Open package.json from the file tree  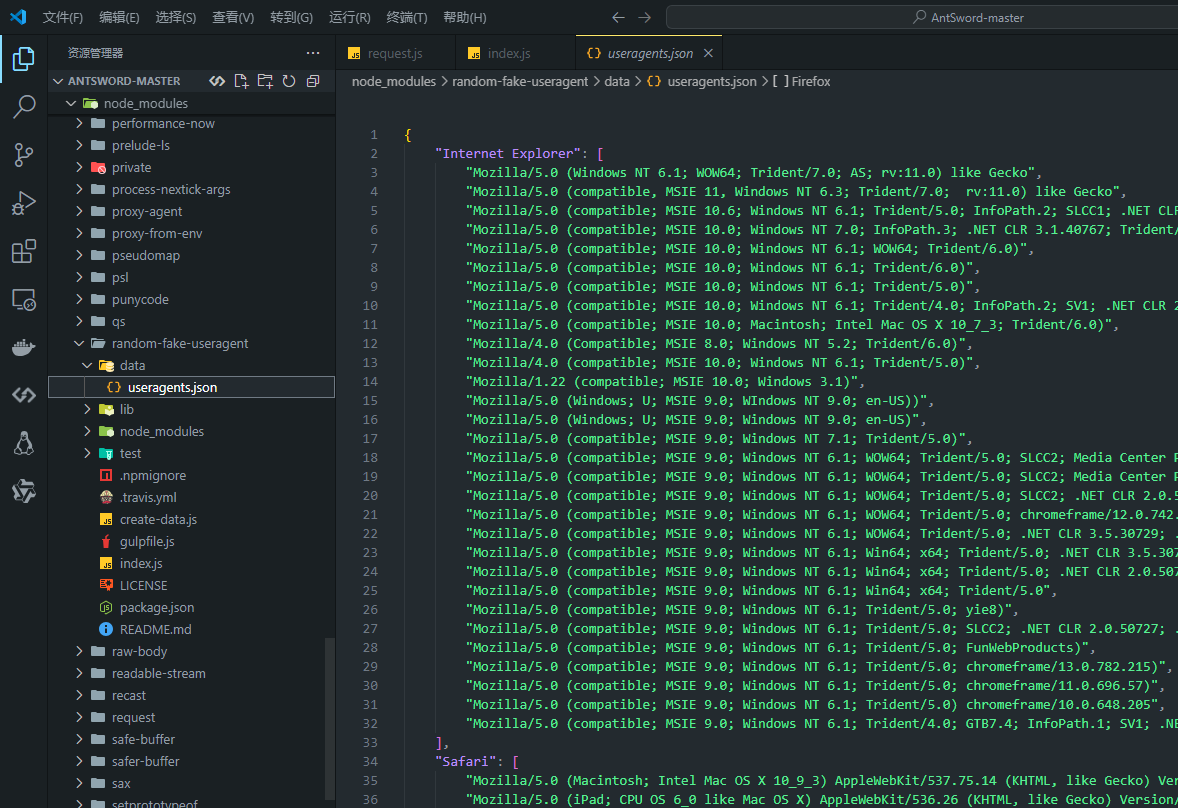pos(157,607)
